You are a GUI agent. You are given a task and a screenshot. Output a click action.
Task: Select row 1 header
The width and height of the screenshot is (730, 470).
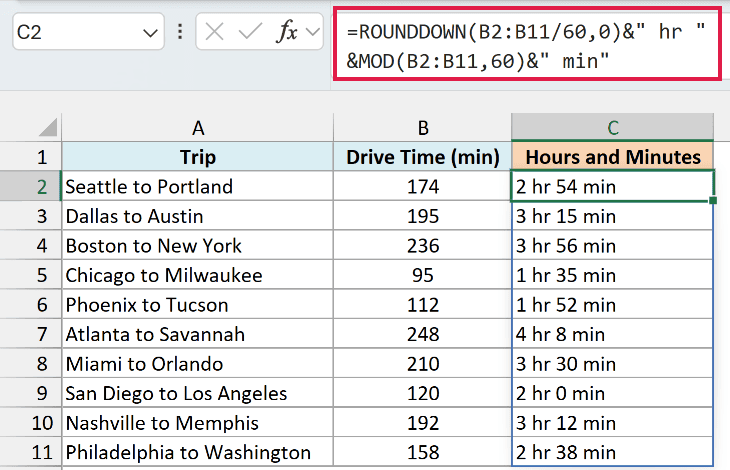pos(31,157)
